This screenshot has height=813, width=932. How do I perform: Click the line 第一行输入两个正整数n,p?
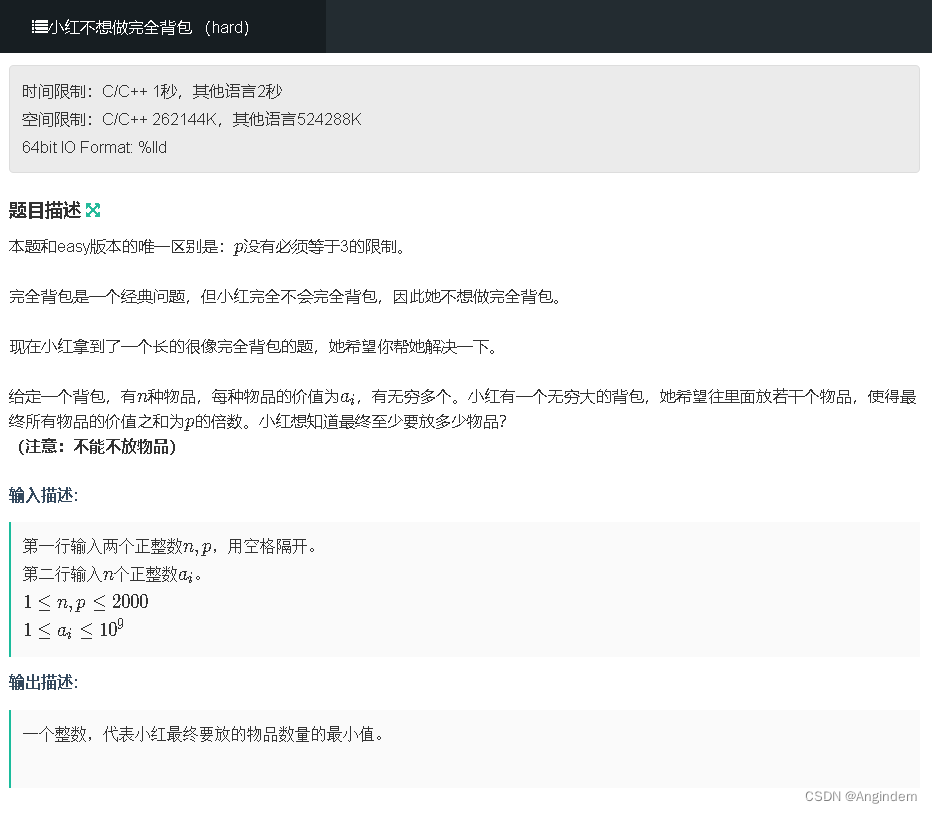pyautogui.click(x=169, y=546)
